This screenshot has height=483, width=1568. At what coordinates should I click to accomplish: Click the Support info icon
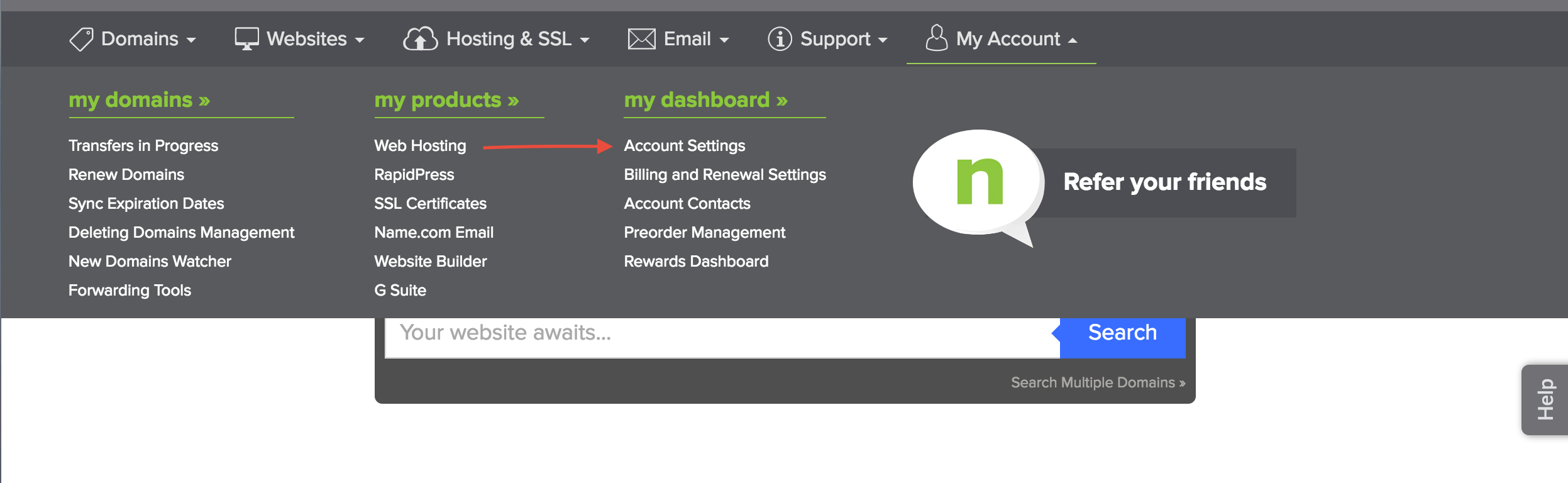(780, 39)
